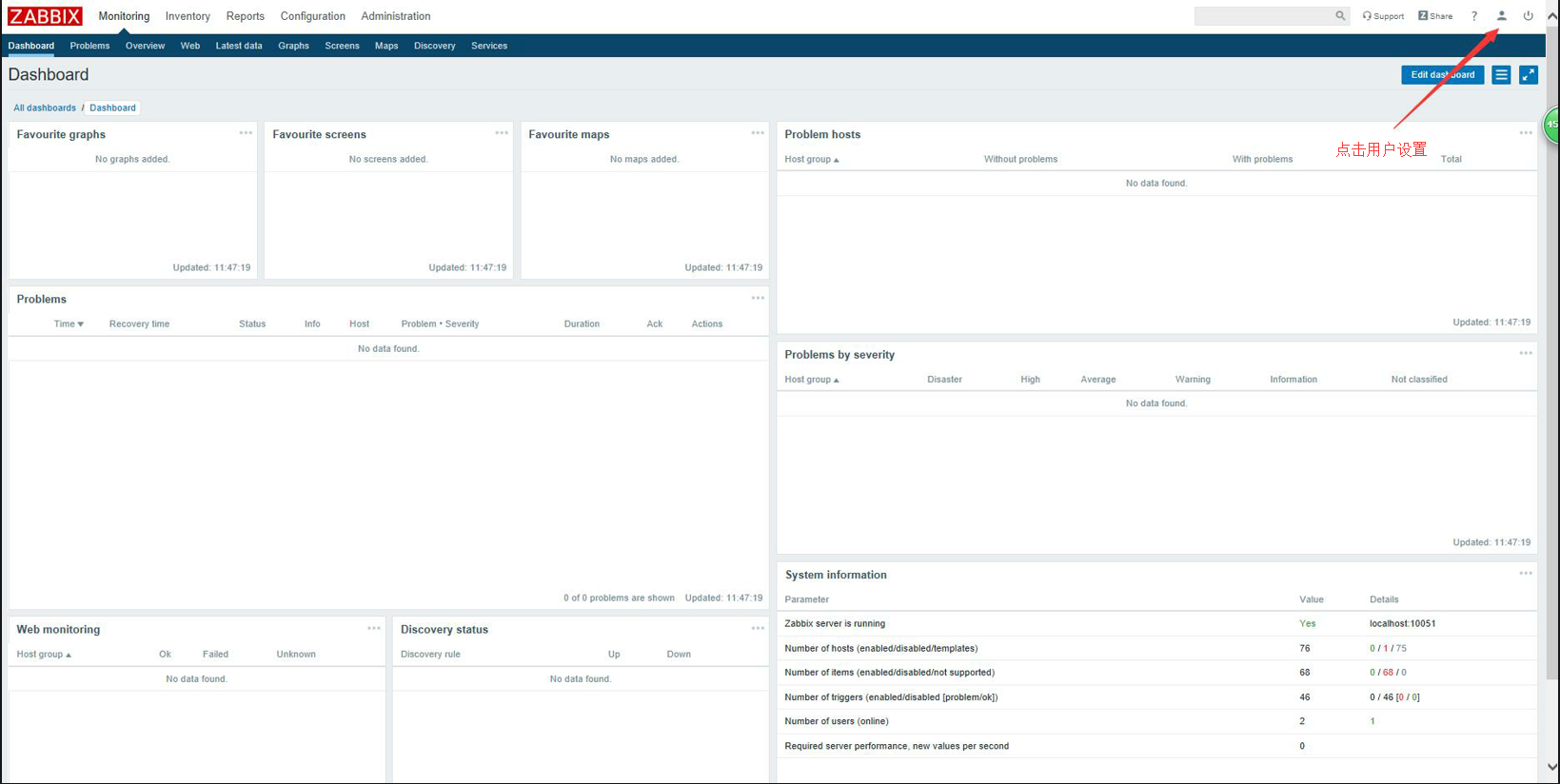The height and width of the screenshot is (784, 1560).
Task: Open the Dashboard breadcrumb link
Action: 112,108
